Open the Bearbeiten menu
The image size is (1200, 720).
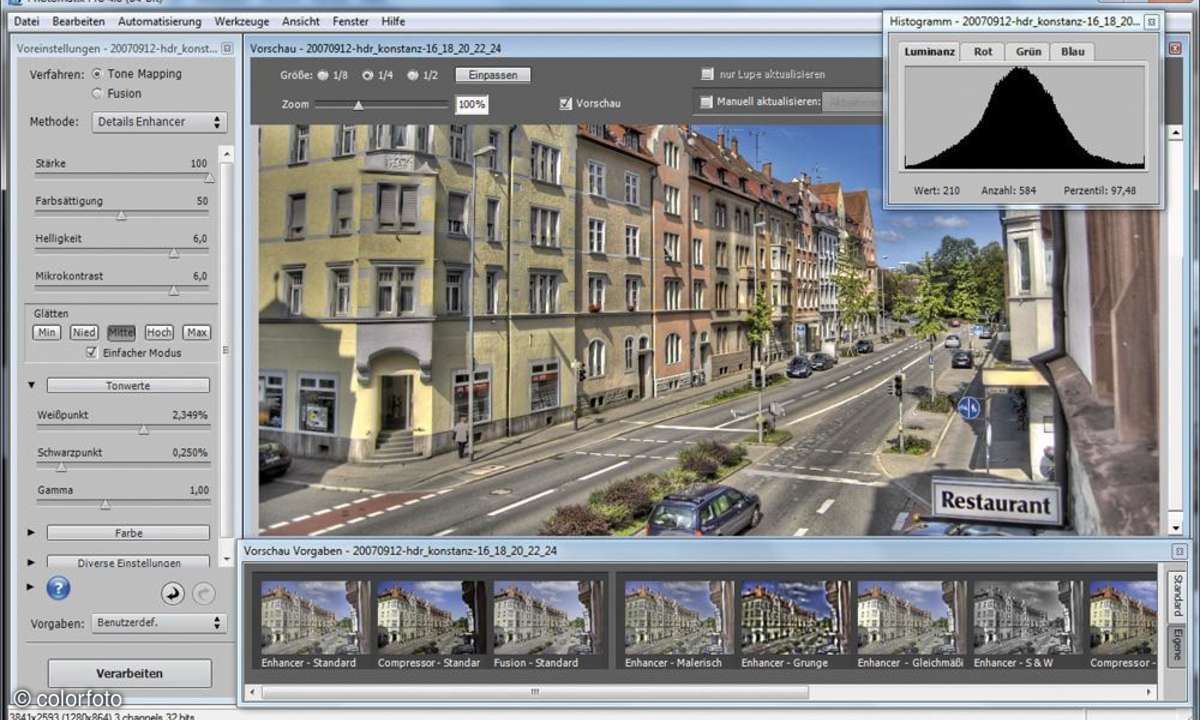(x=79, y=21)
